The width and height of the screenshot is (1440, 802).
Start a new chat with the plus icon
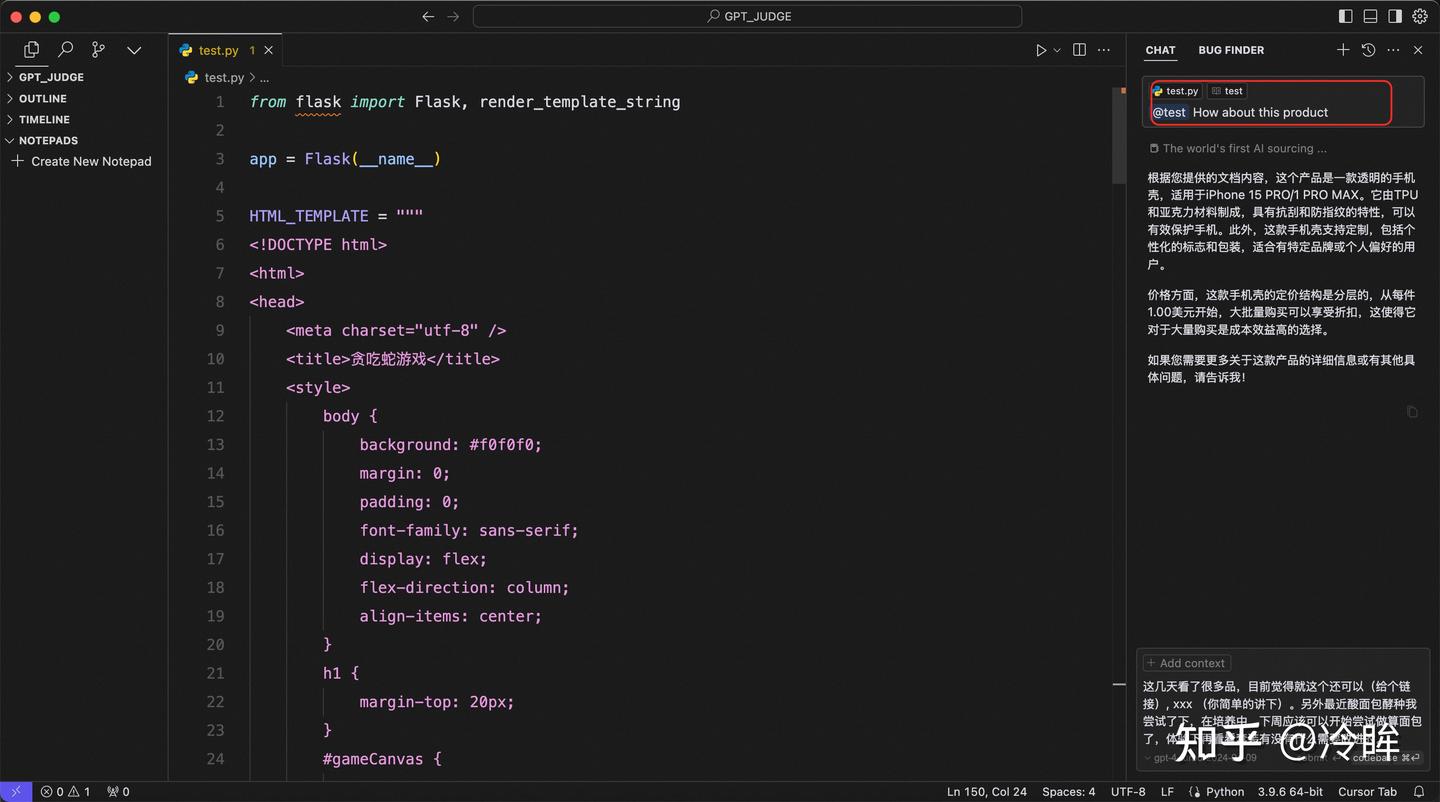pyautogui.click(x=1343, y=49)
